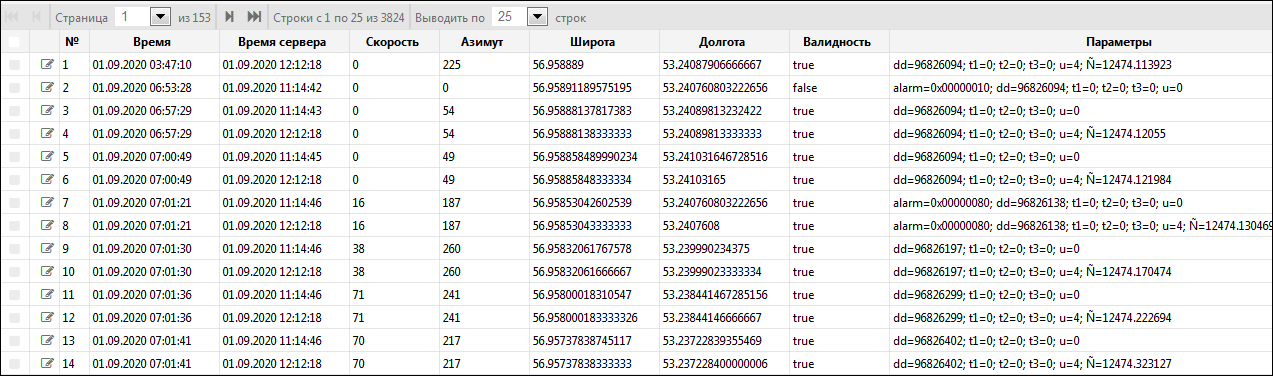Go to the first page of results
The image size is (1273, 376).
click(x=14, y=17)
